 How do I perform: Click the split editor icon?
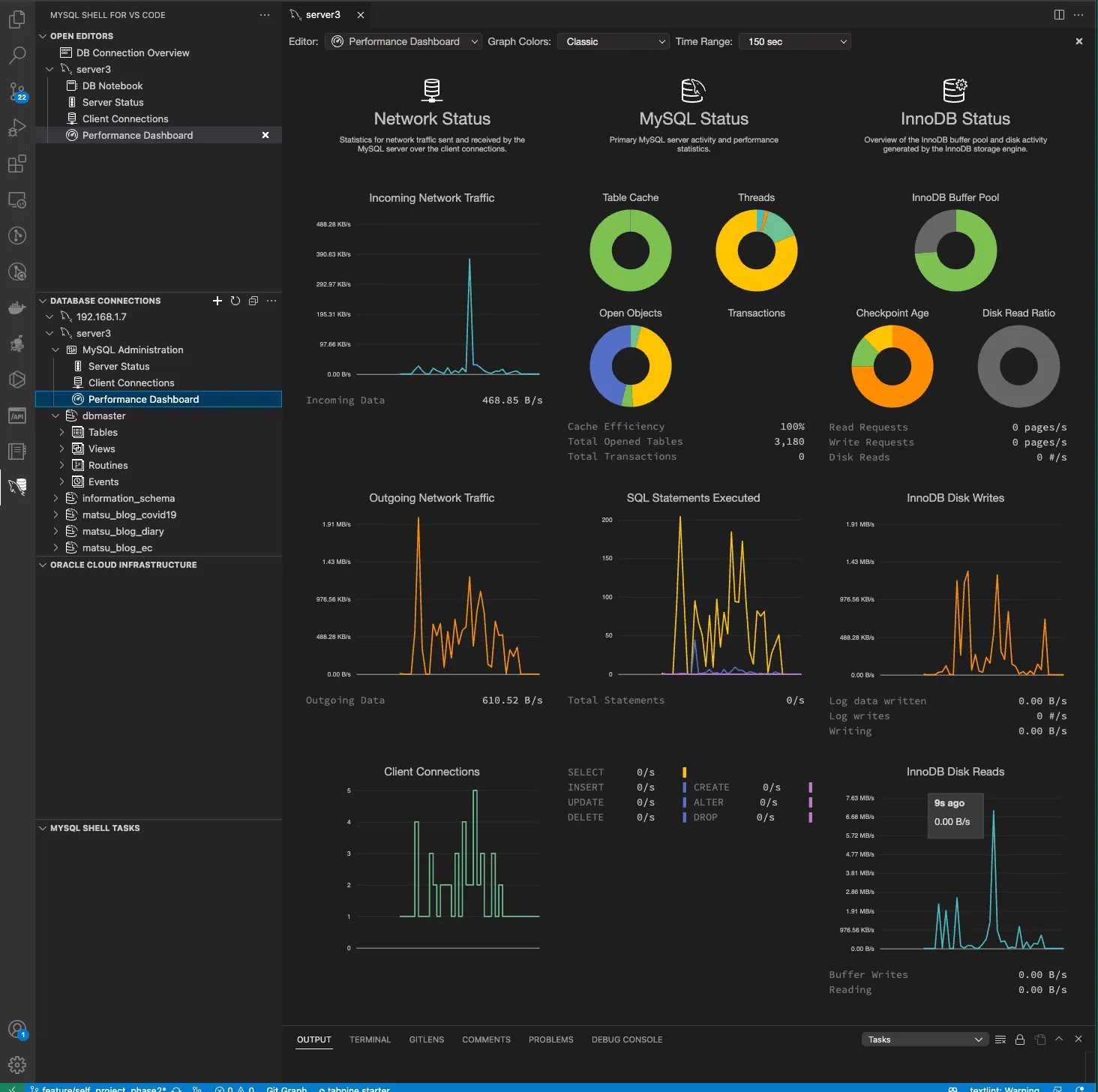coord(1059,15)
